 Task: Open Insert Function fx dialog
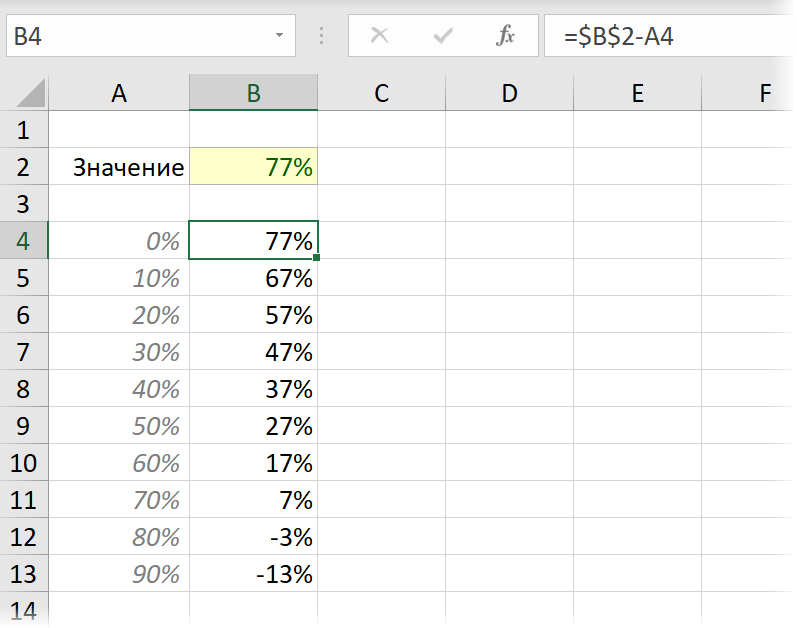click(505, 36)
